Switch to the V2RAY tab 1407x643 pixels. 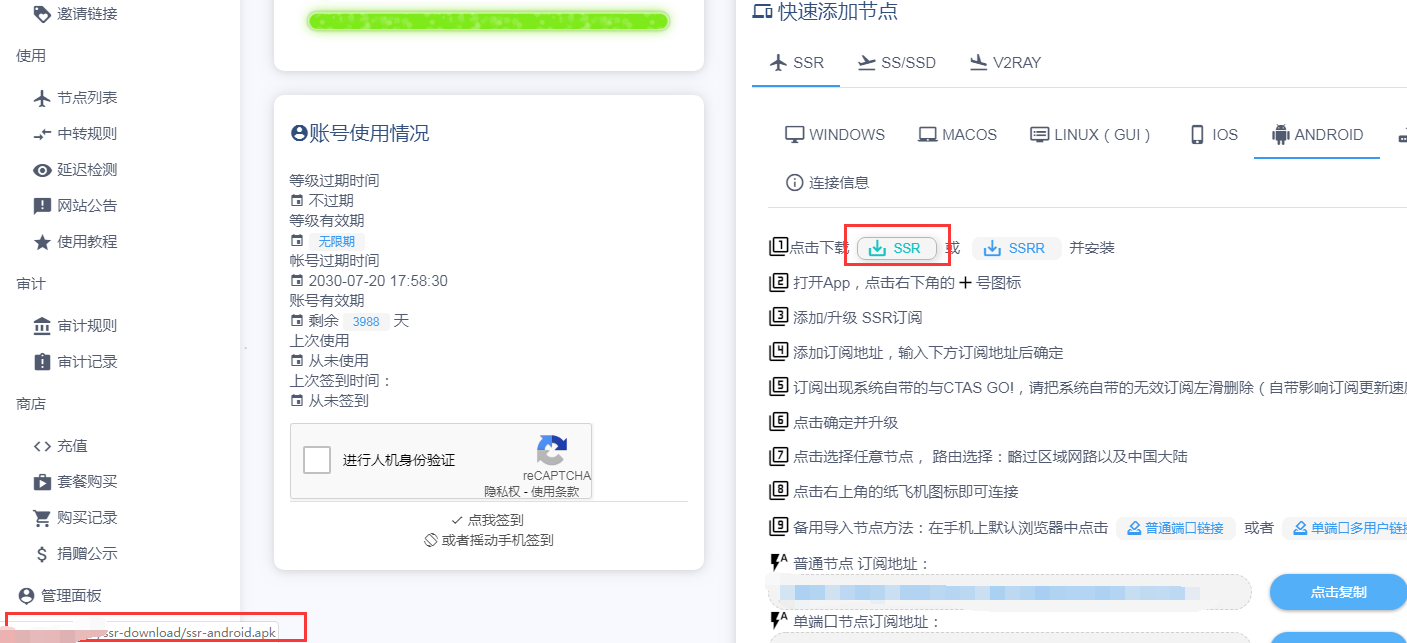pos(1005,63)
